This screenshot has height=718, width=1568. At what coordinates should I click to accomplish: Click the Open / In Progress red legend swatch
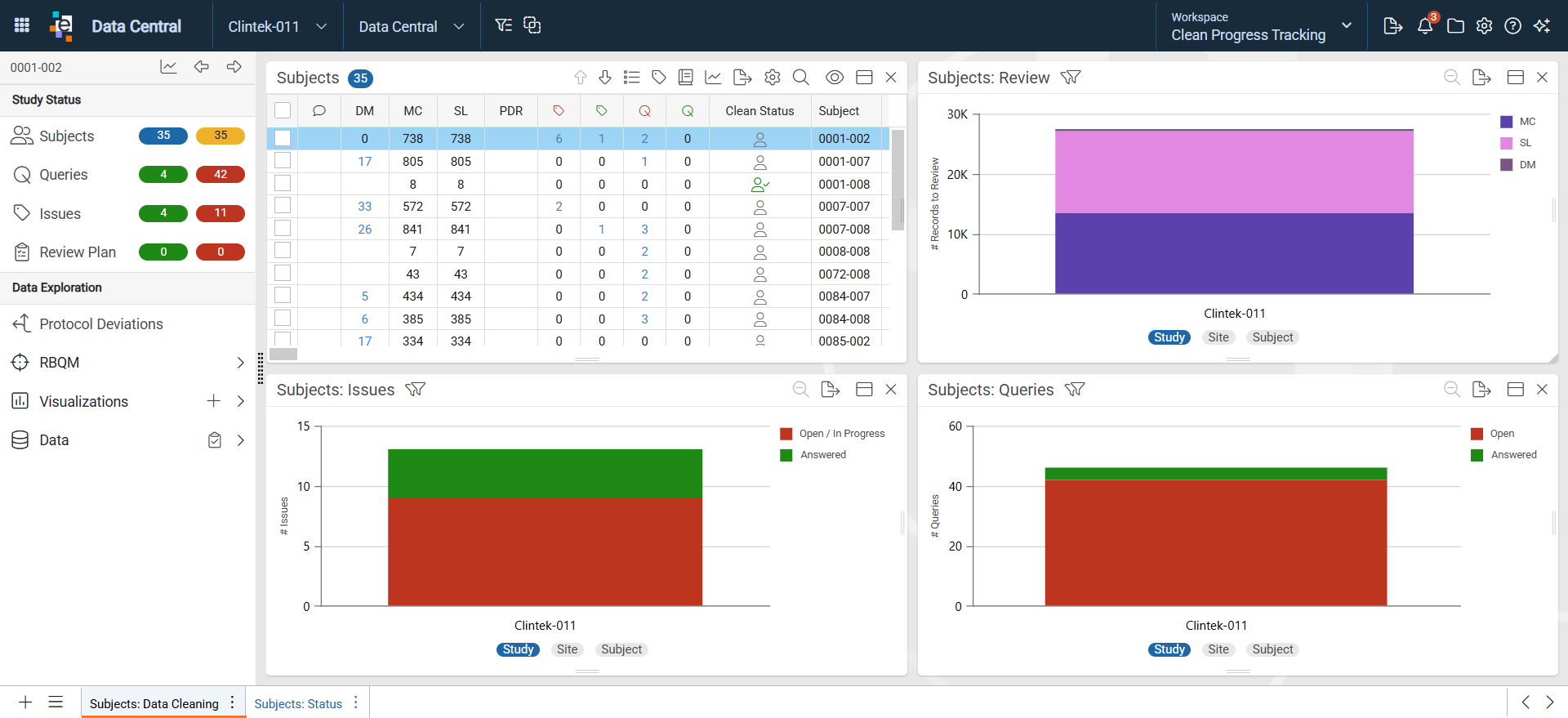click(x=786, y=434)
